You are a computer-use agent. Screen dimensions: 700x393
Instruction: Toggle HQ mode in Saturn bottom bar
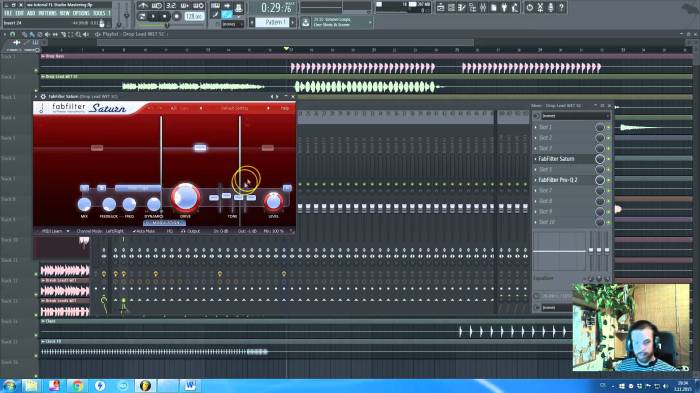click(x=170, y=231)
